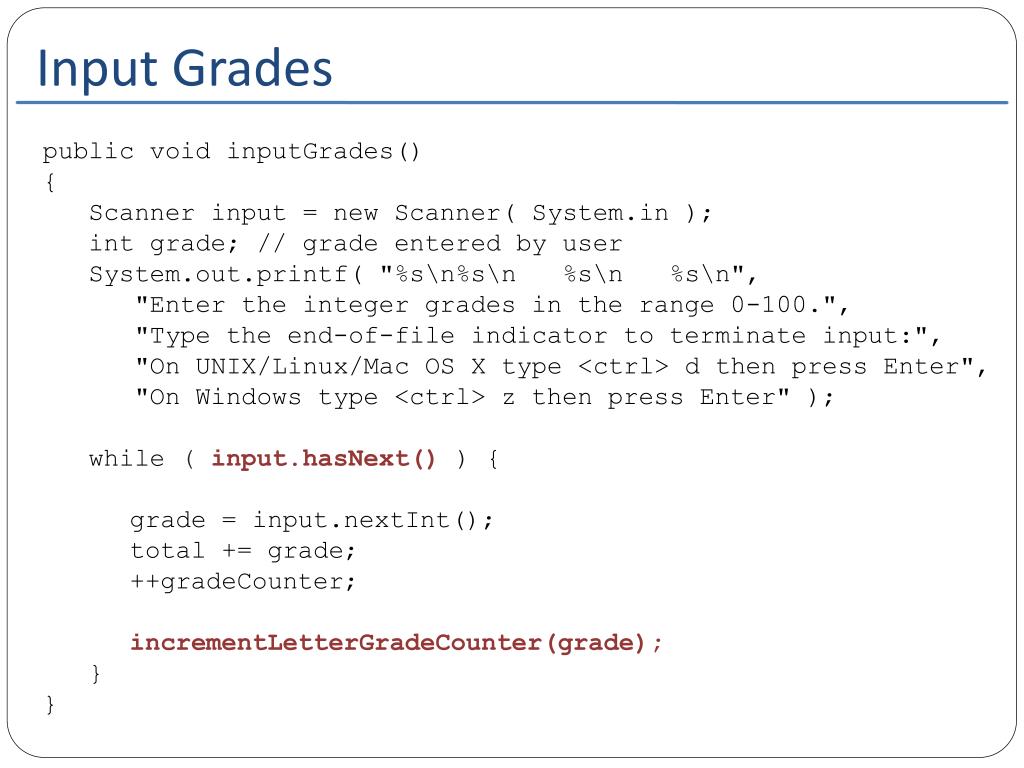
Task: Click the incrementLetterGradeCounter(grade) statement
Action: [396, 643]
